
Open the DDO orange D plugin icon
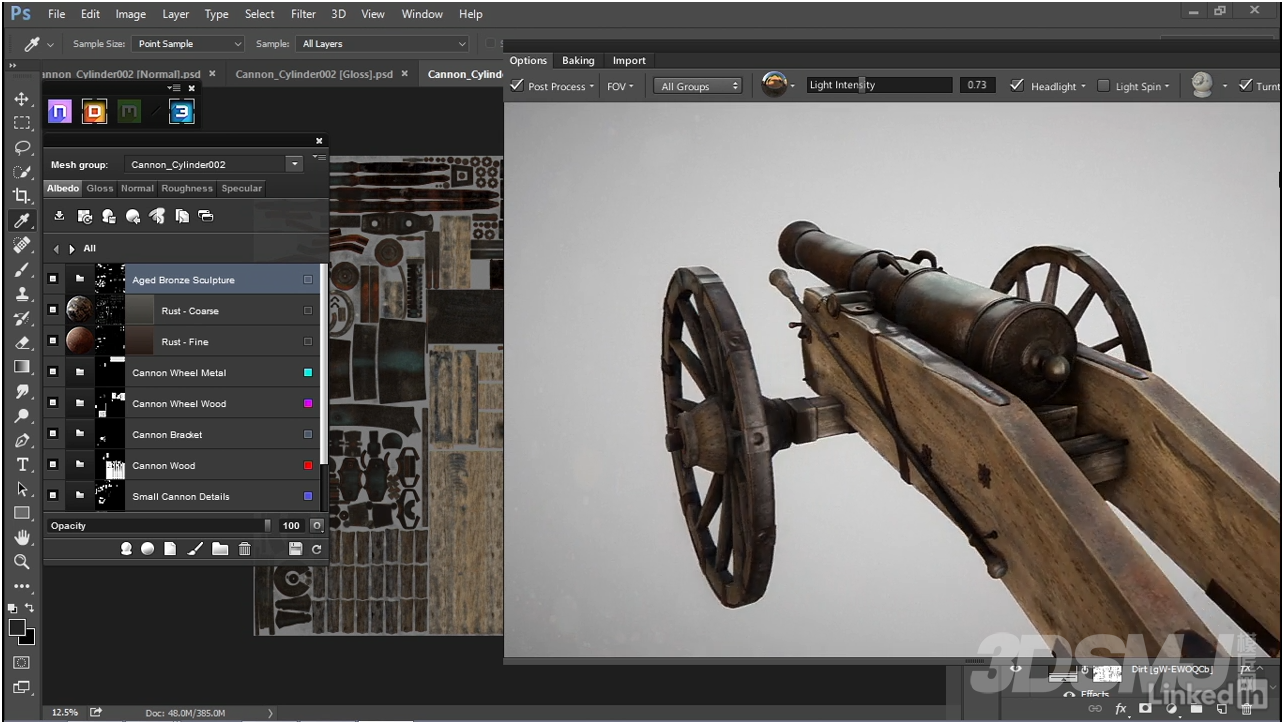point(94,112)
